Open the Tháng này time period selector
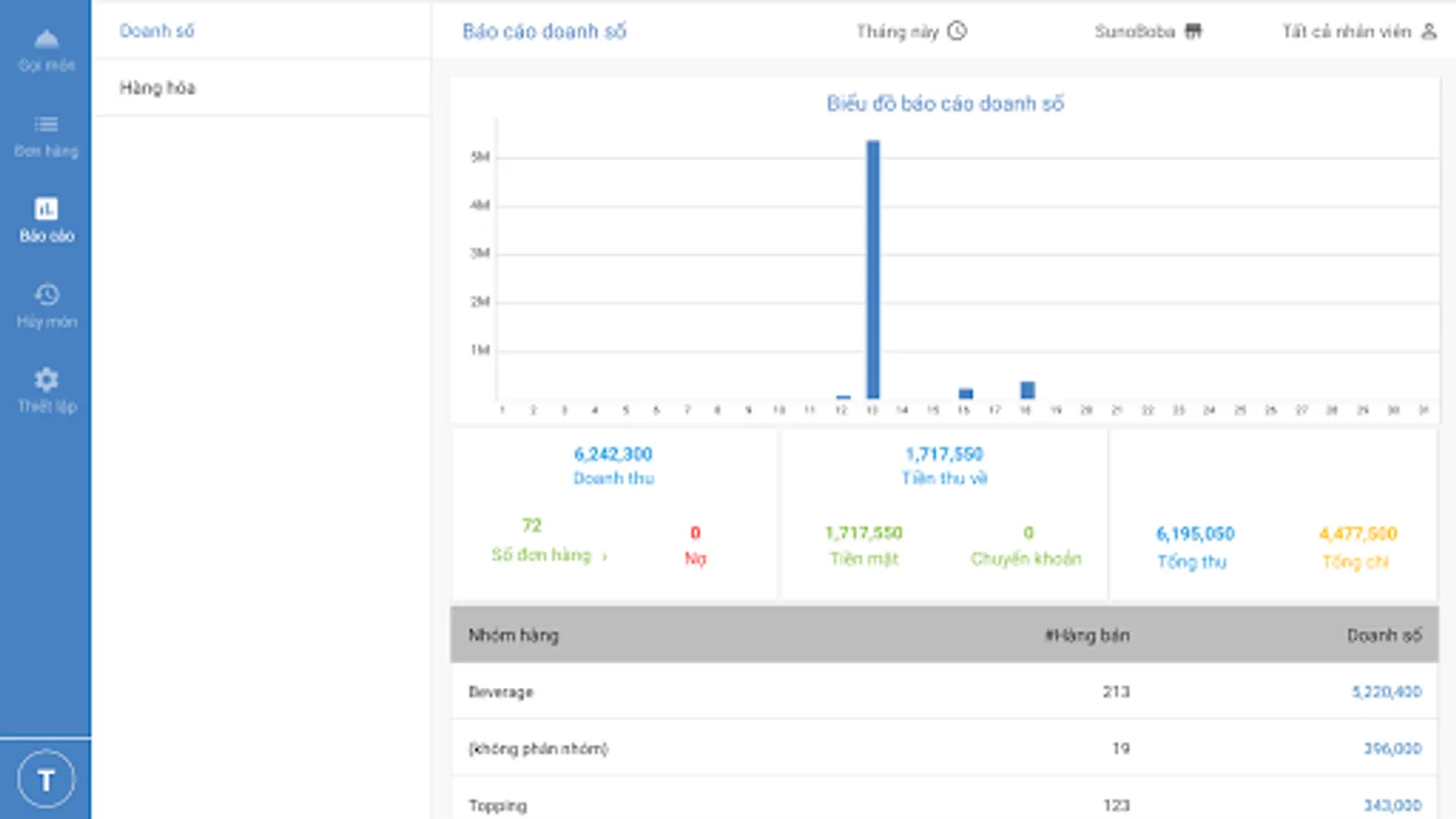This screenshot has height=819, width=1456. point(911,31)
